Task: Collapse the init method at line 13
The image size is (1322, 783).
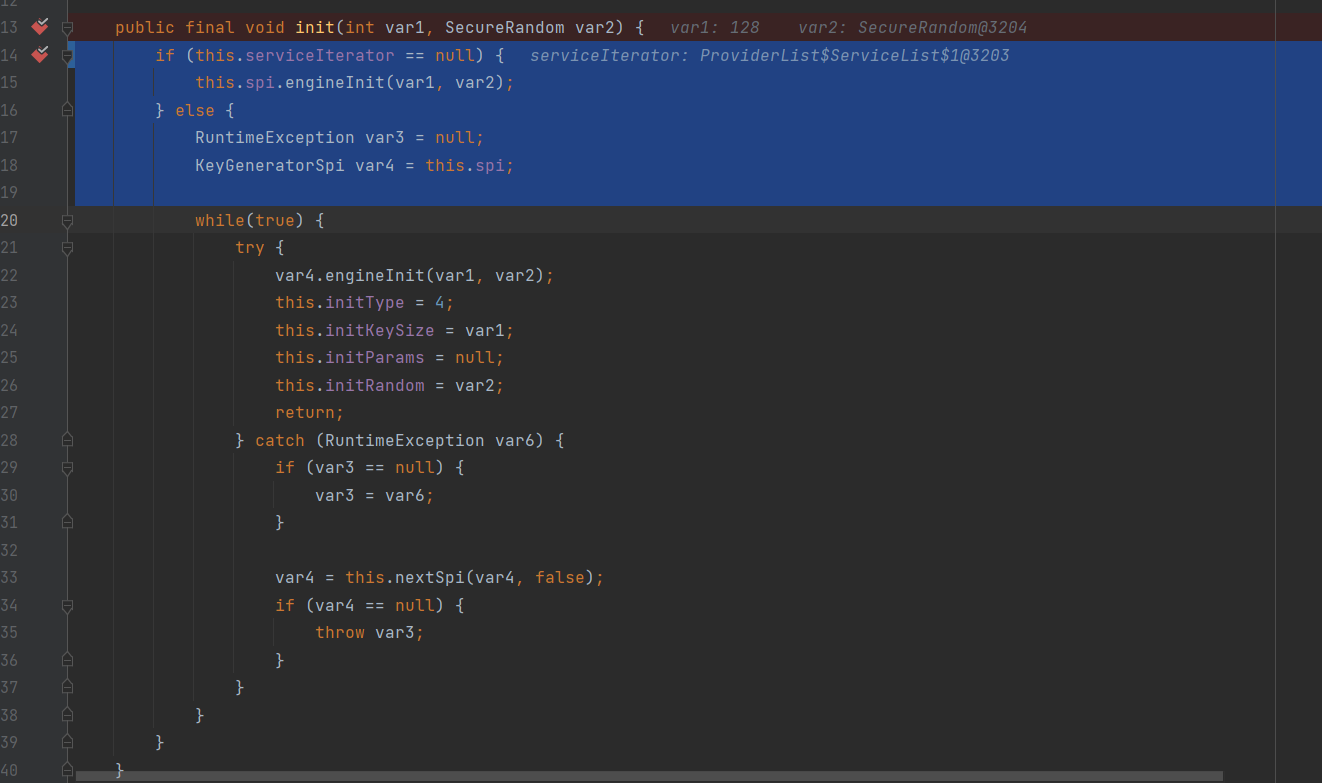Action: pyautogui.click(x=67, y=27)
